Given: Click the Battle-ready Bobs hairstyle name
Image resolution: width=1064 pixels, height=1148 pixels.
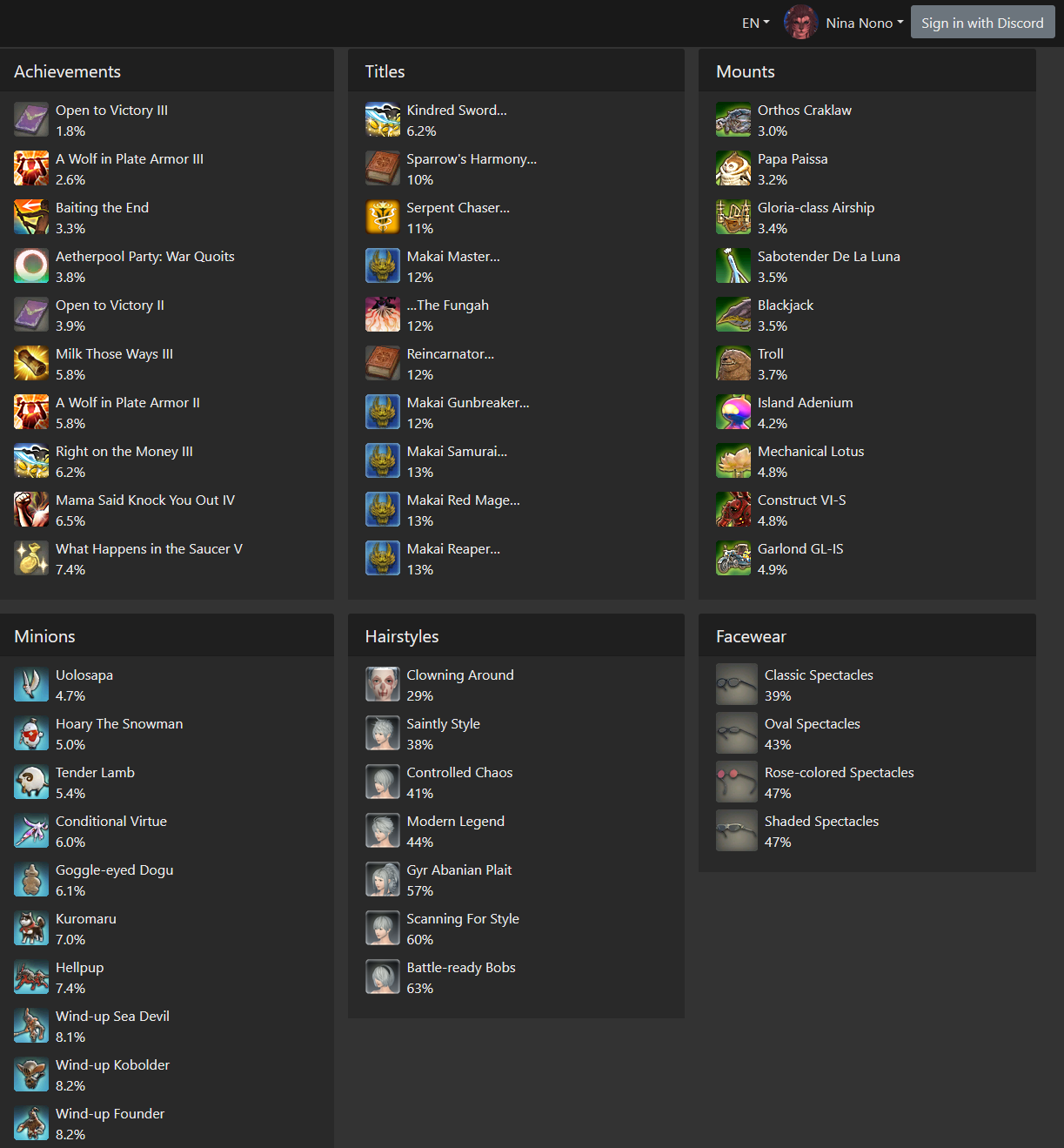Looking at the screenshot, I should click(461, 968).
